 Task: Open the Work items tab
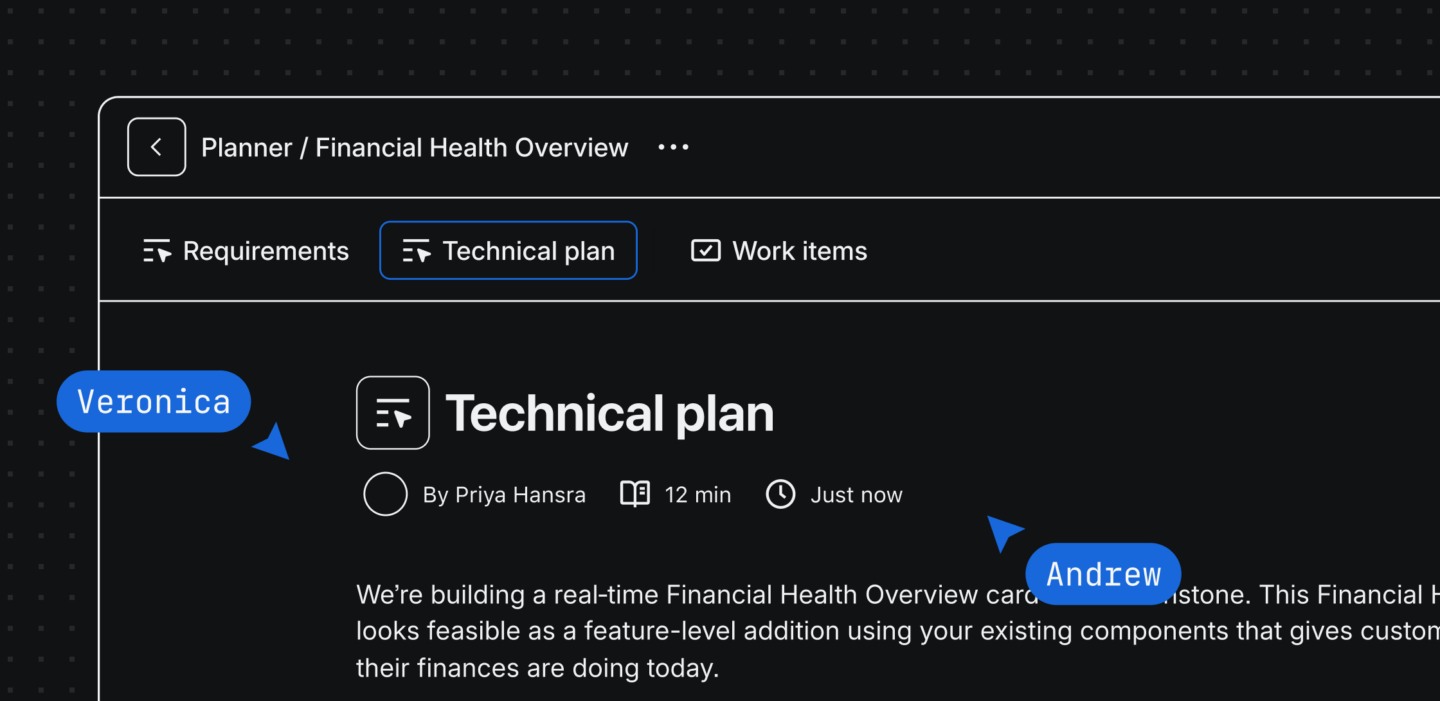coord(779,251)
